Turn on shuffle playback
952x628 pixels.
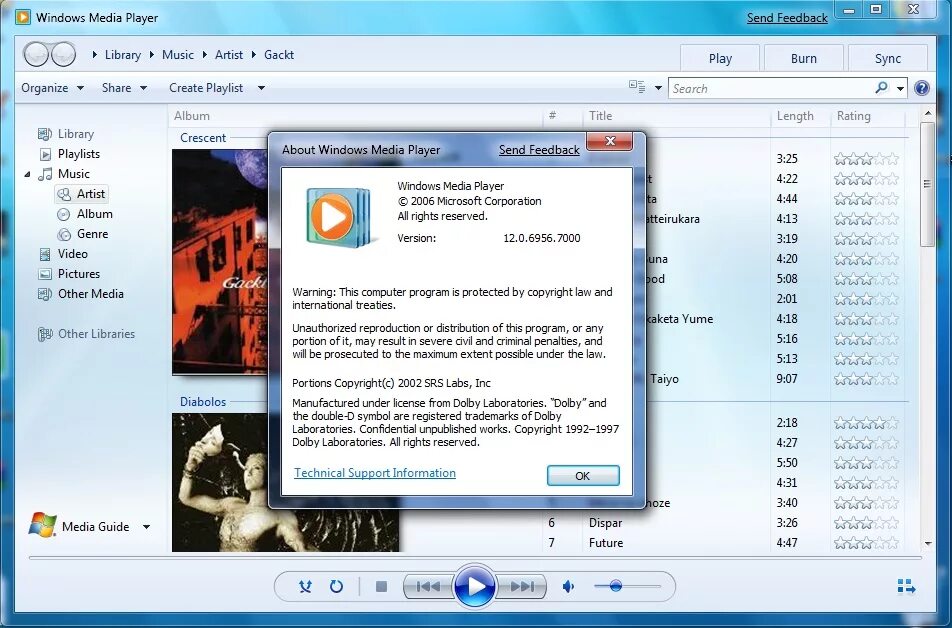pyautogui.click(x=305, y=586)
